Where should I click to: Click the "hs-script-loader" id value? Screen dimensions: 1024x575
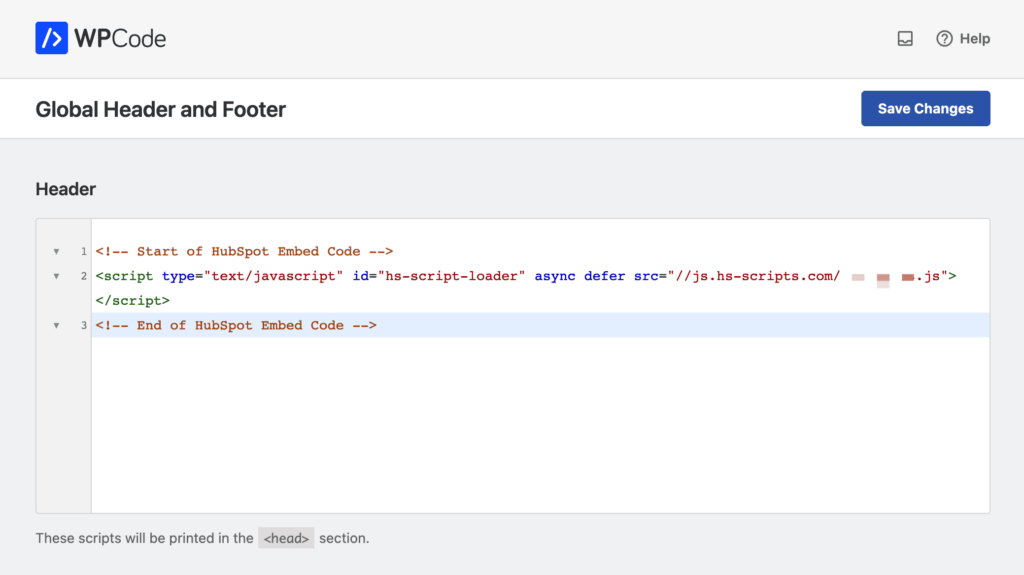pyautogui.click(x=451, y=276)
